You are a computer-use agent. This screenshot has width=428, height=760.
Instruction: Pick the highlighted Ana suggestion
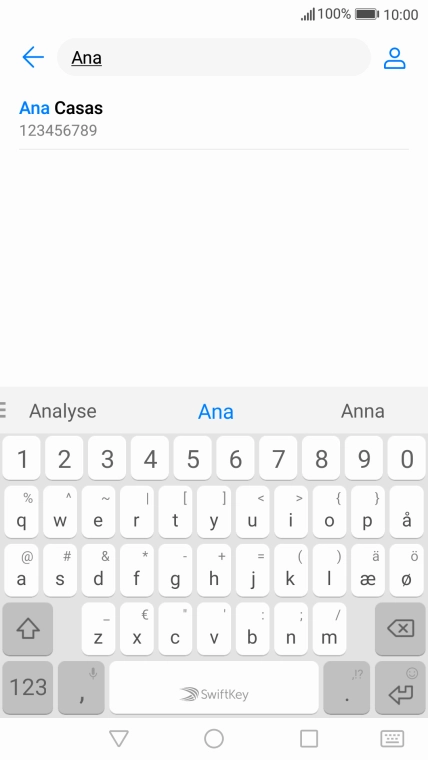point(216,412)
